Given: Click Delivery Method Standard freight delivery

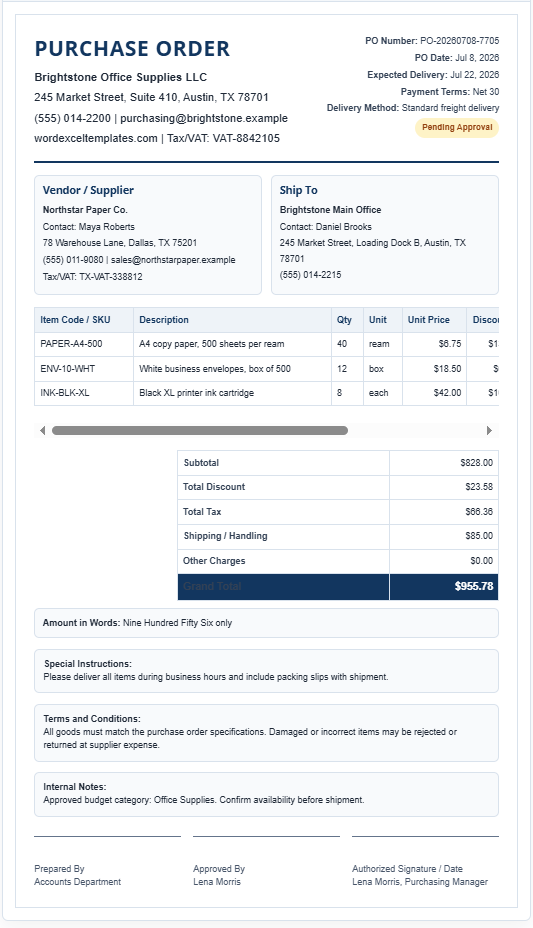Looking at the screenshot, I should point(413,108).
